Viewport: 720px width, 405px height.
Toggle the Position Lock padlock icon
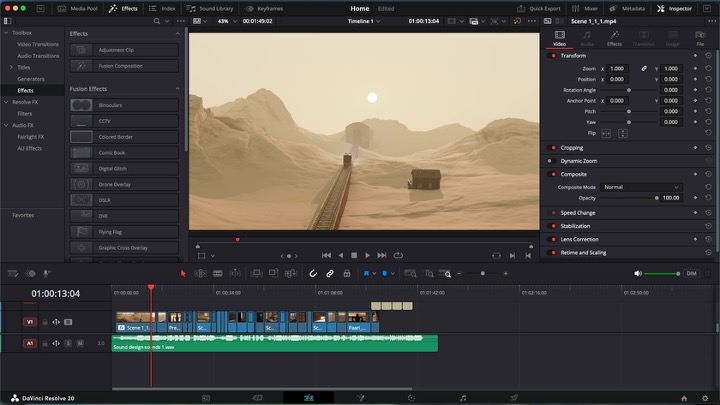point(347,273)
